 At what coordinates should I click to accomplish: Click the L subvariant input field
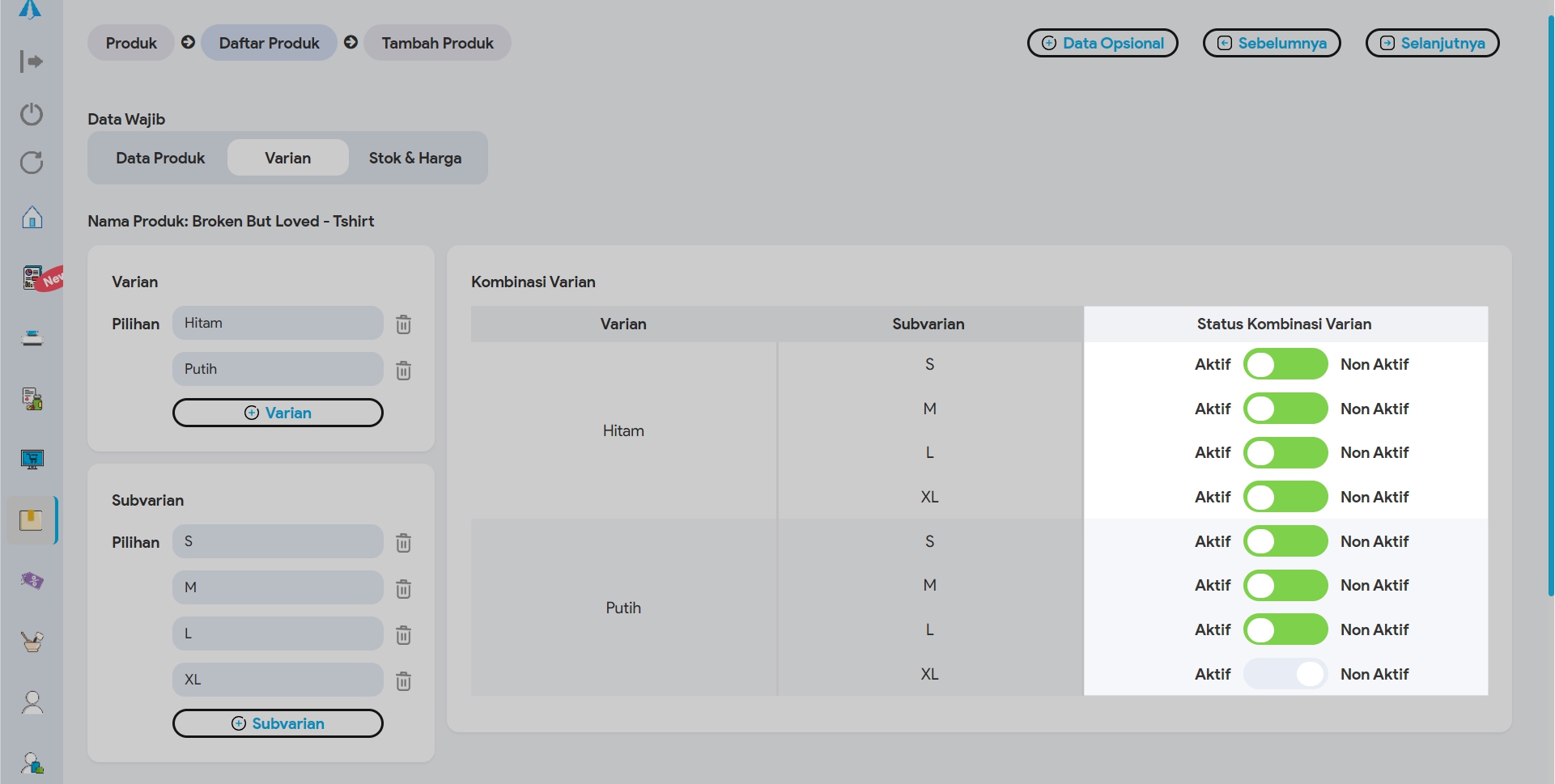(278, 634)
